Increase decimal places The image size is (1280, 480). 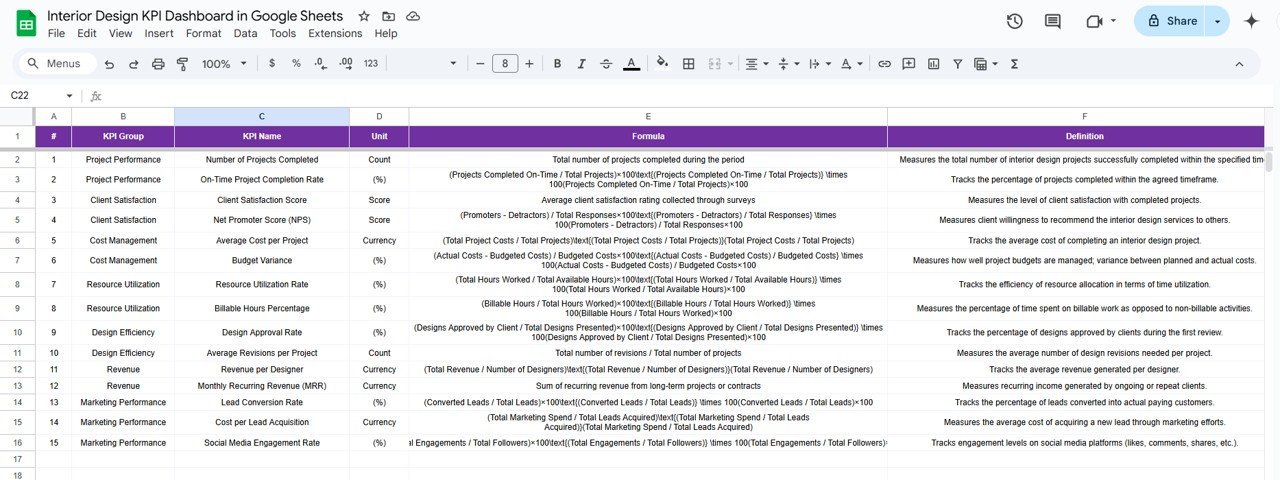tap(346, 64)
